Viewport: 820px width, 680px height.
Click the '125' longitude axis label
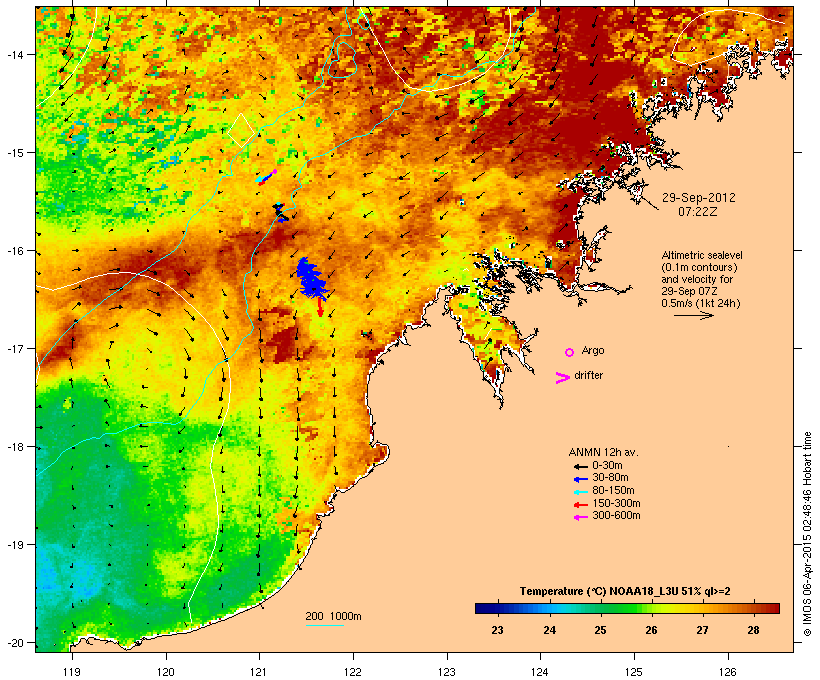tap(634, 672)
